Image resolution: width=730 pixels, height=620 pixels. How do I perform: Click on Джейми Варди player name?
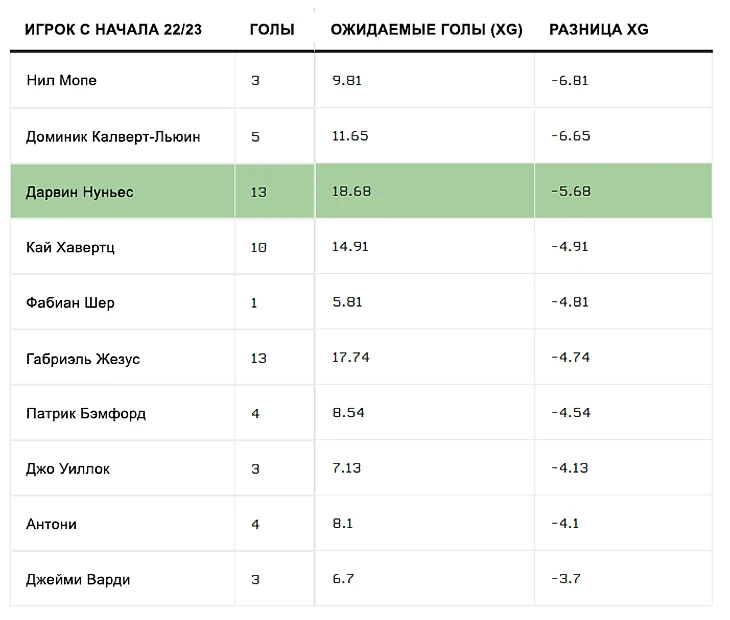78,579
